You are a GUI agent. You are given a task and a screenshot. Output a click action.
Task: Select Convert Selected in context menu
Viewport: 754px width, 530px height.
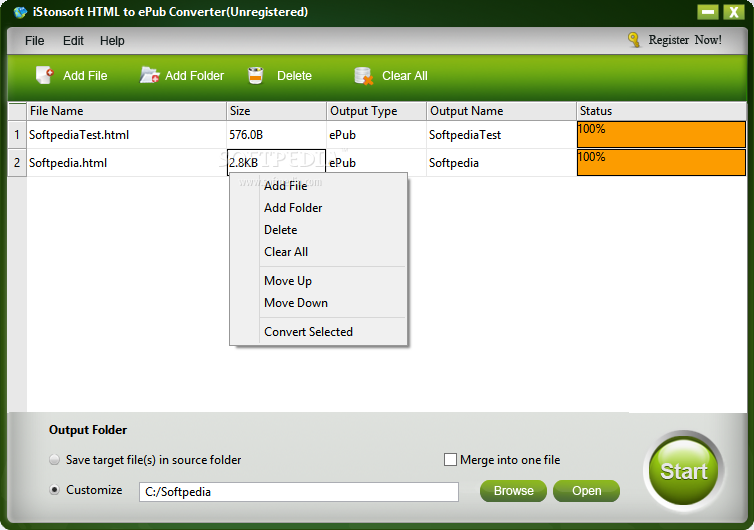[318, 332]
